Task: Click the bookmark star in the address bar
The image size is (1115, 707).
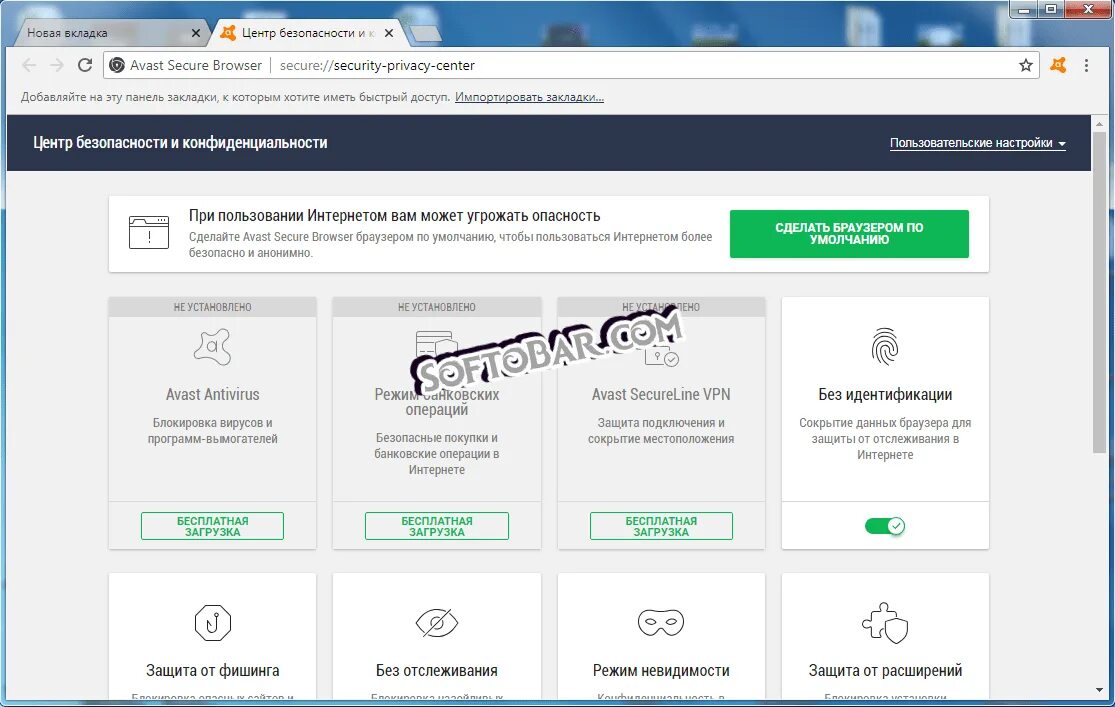Action: 1025,65
